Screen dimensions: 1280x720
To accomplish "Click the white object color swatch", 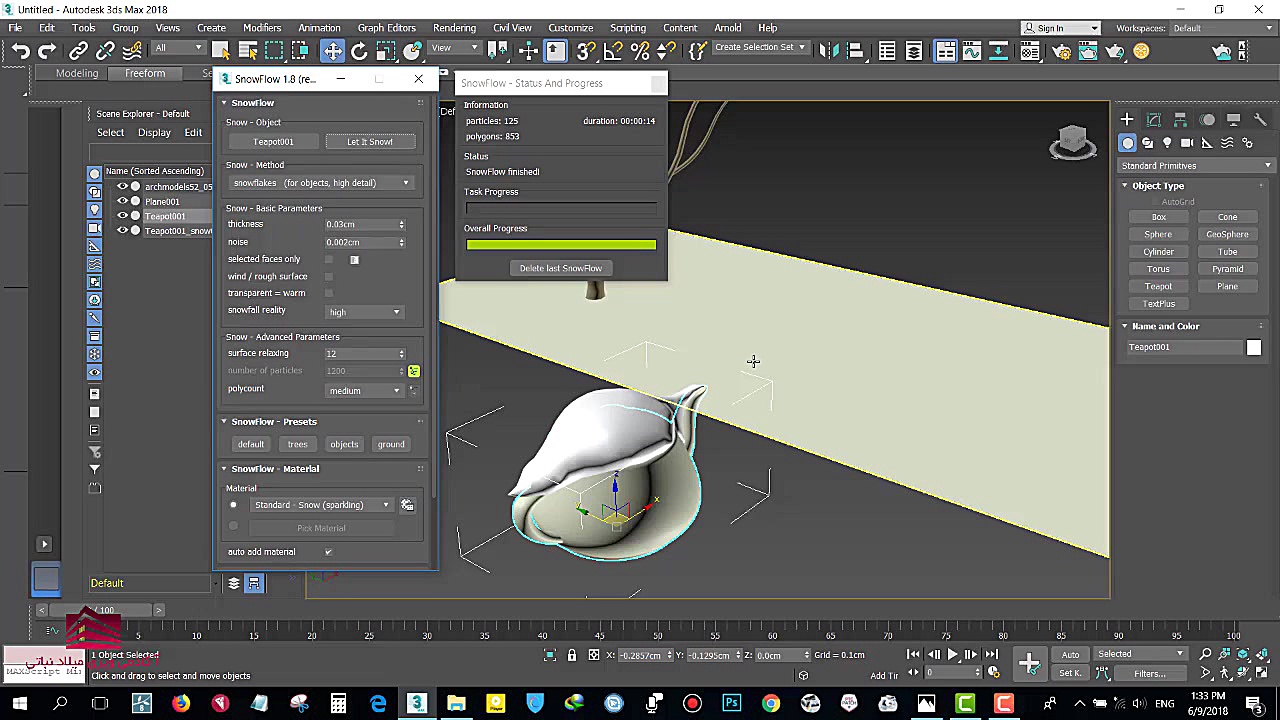I will [1253, 347].
